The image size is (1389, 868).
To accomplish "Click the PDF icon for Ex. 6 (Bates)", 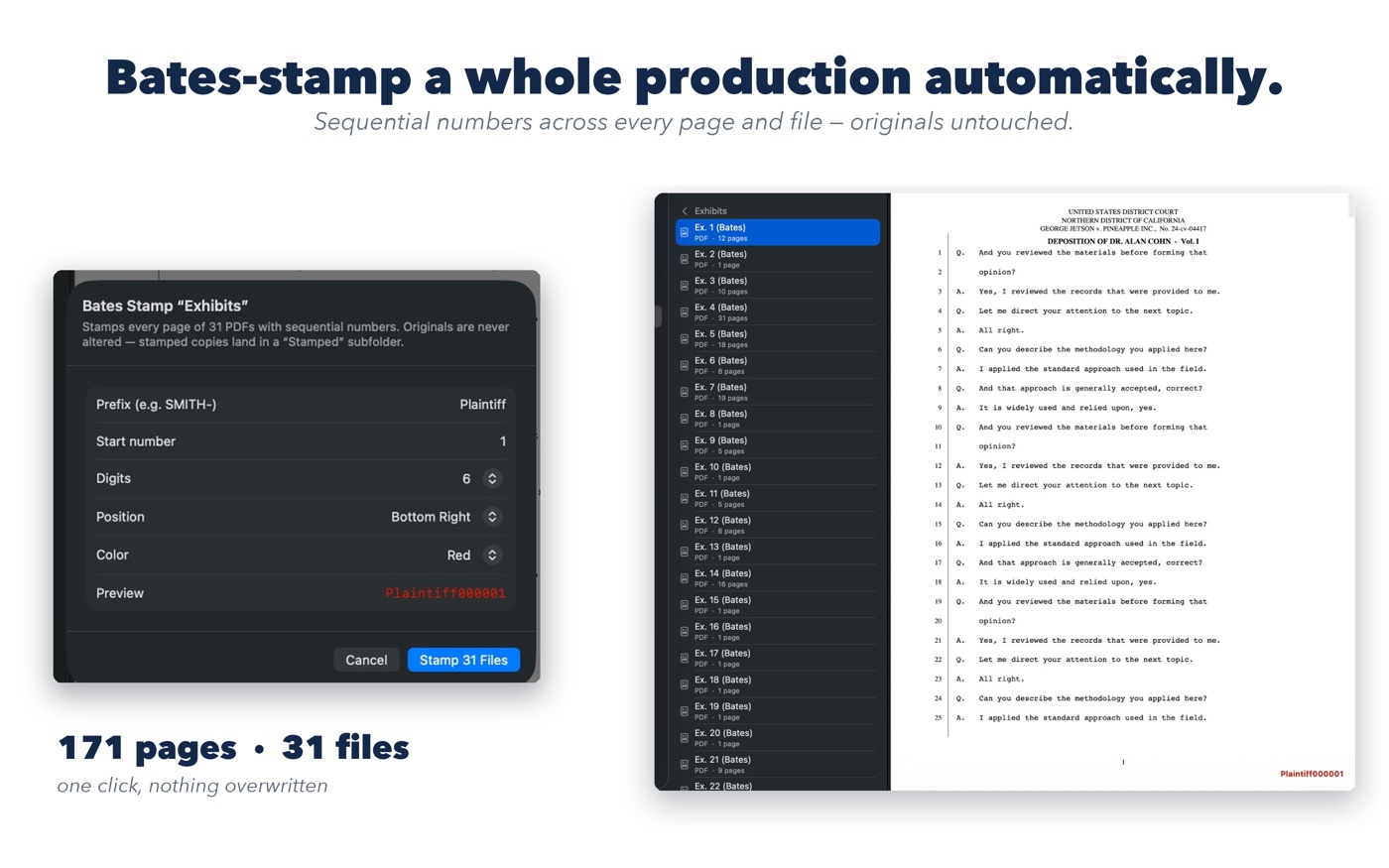I will [x=685, y=365].
